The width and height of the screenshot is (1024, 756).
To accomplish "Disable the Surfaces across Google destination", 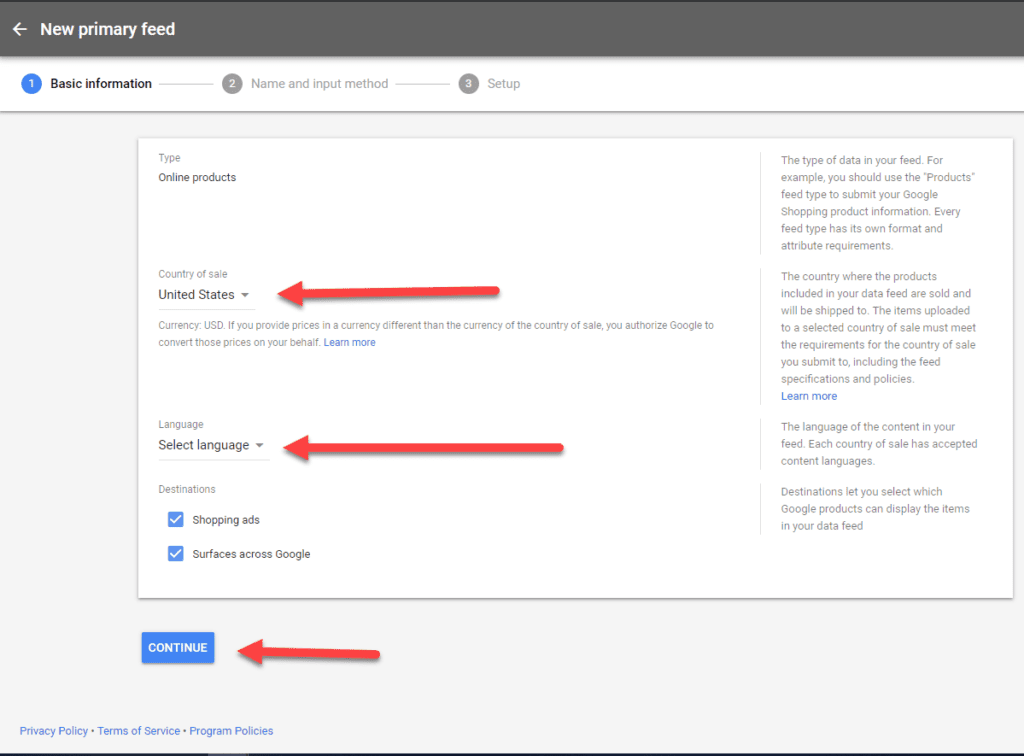I will (x=176, y=552).
